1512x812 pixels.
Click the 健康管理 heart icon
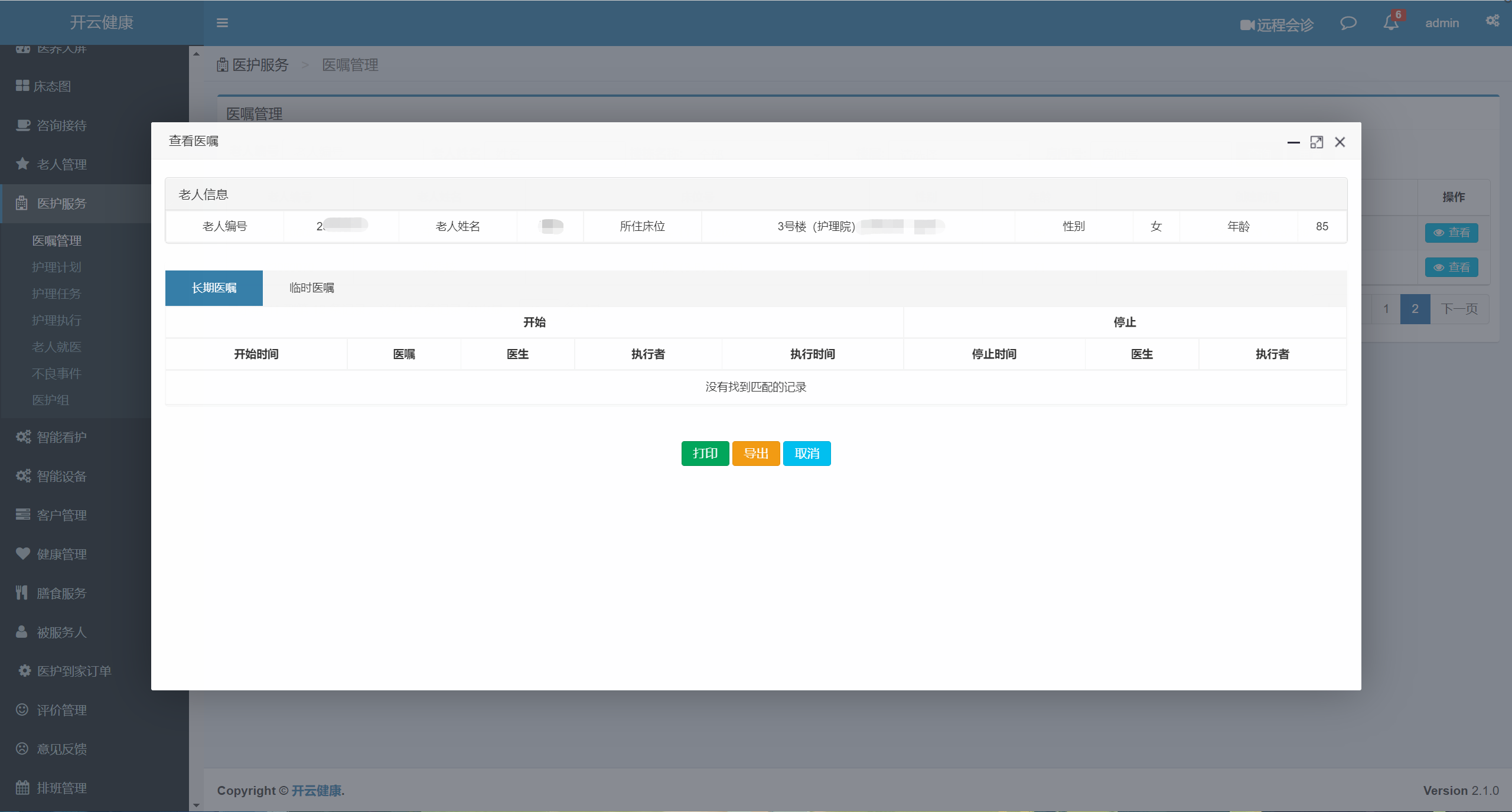tap(22, 553)
